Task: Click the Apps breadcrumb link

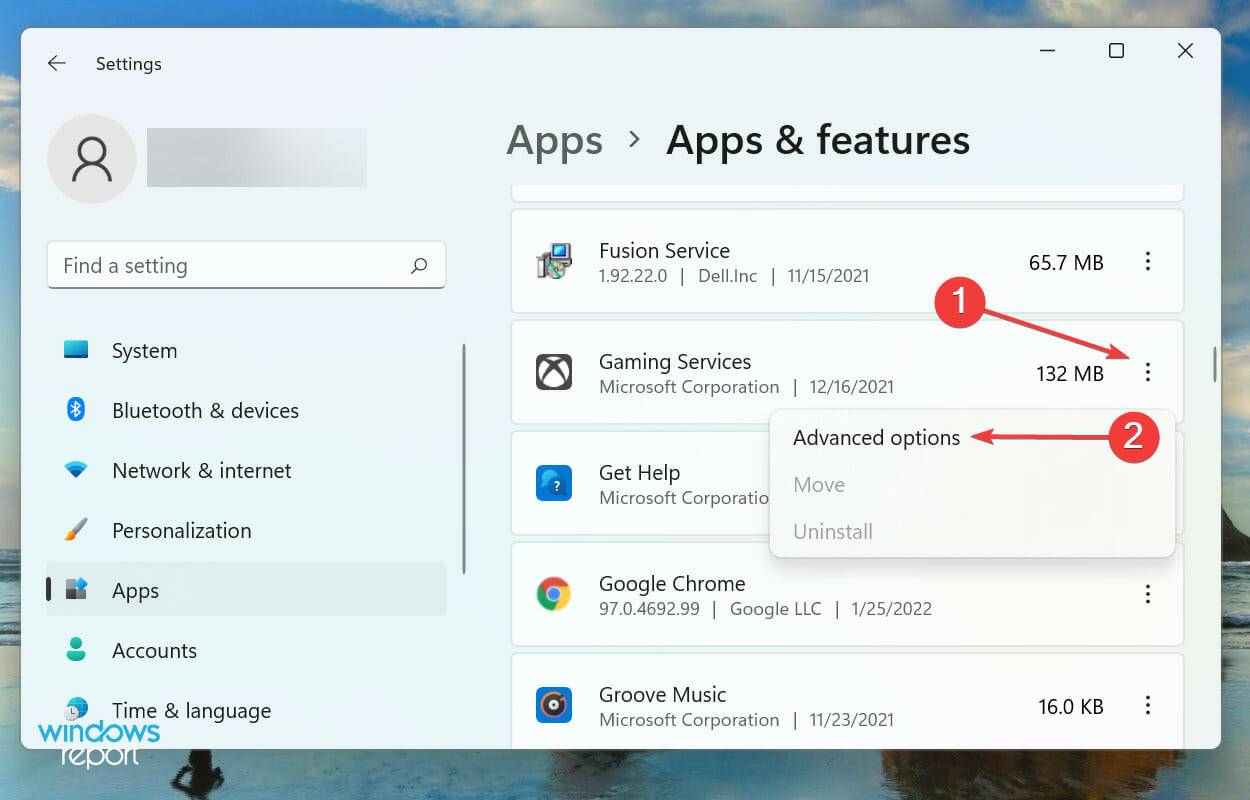Action: (554, 141)
